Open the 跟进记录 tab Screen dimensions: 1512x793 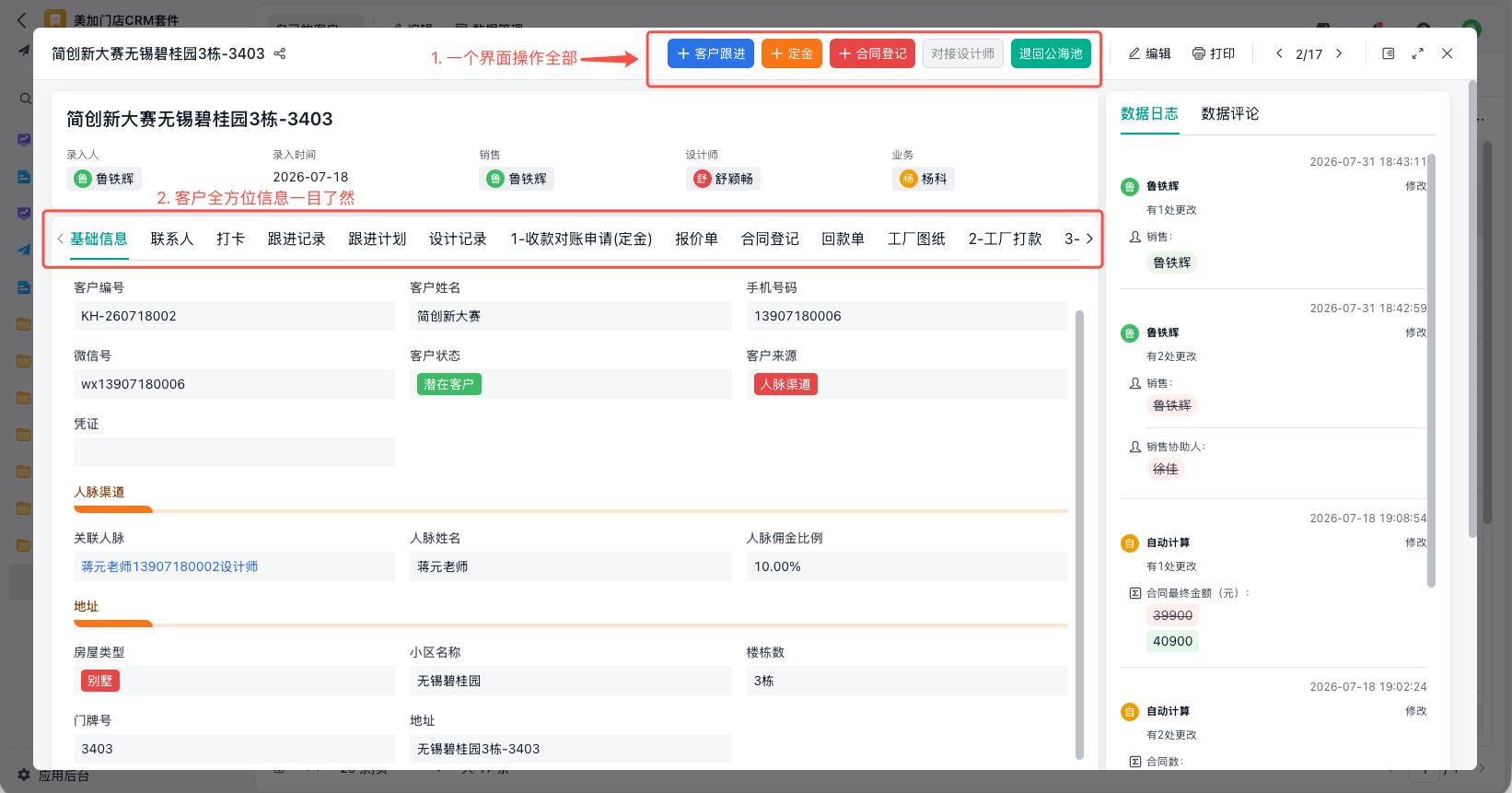click(297, 239)
